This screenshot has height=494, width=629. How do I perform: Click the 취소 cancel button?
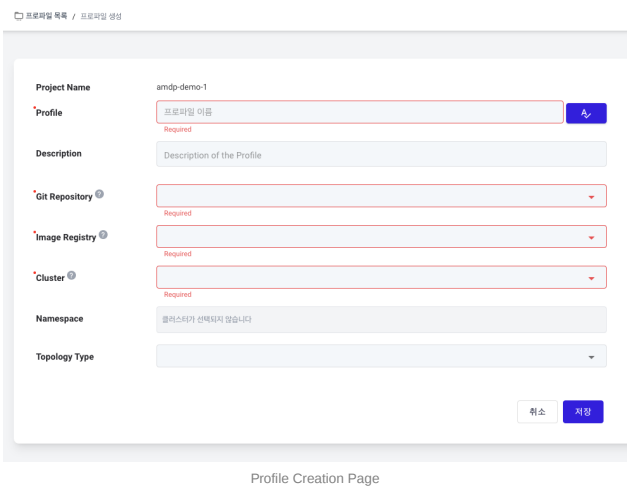click(x=537, y=411)
